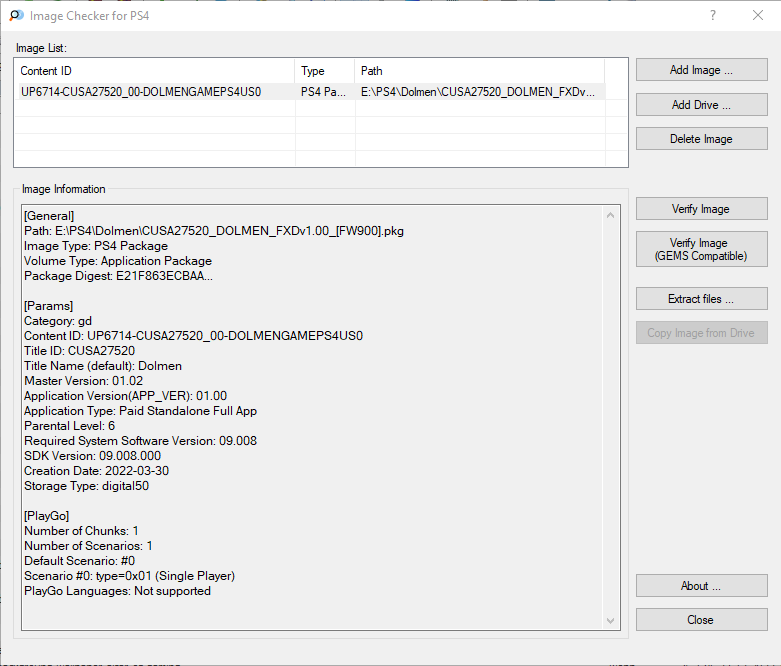The width and height of the screenshot is (781, 666).
Task: Click 'Required System Software Version: 09.008'
Action: (x=140, y=440)
